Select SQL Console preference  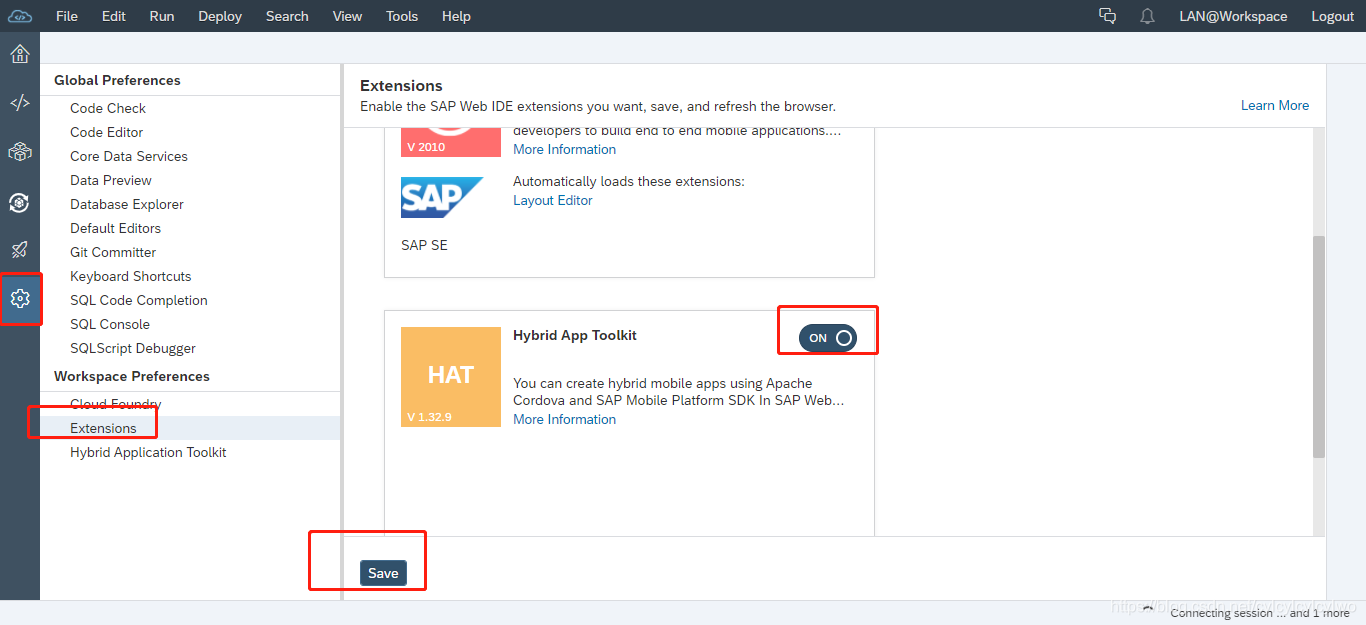pyautogui.click(x=110, y=324)
